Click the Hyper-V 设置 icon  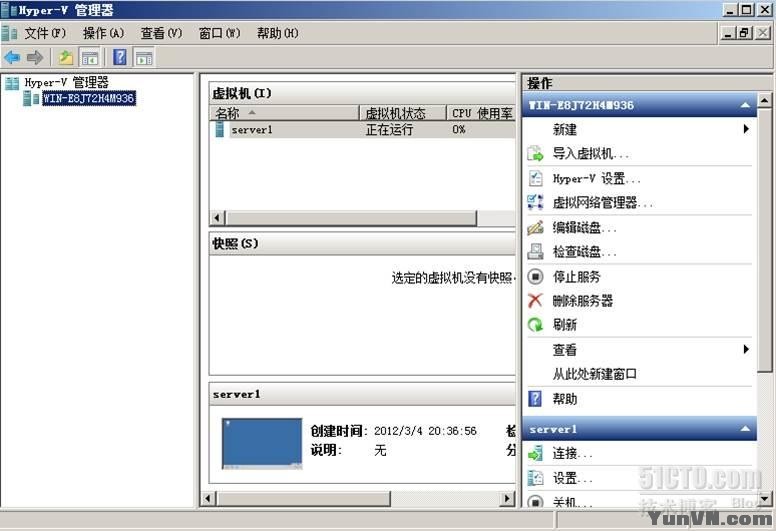pyautogui.click(x=535, y=178)
